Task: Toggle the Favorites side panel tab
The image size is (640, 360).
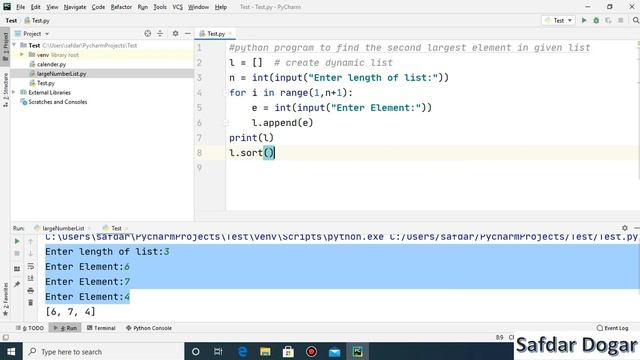Action: [x=5, y=299]
